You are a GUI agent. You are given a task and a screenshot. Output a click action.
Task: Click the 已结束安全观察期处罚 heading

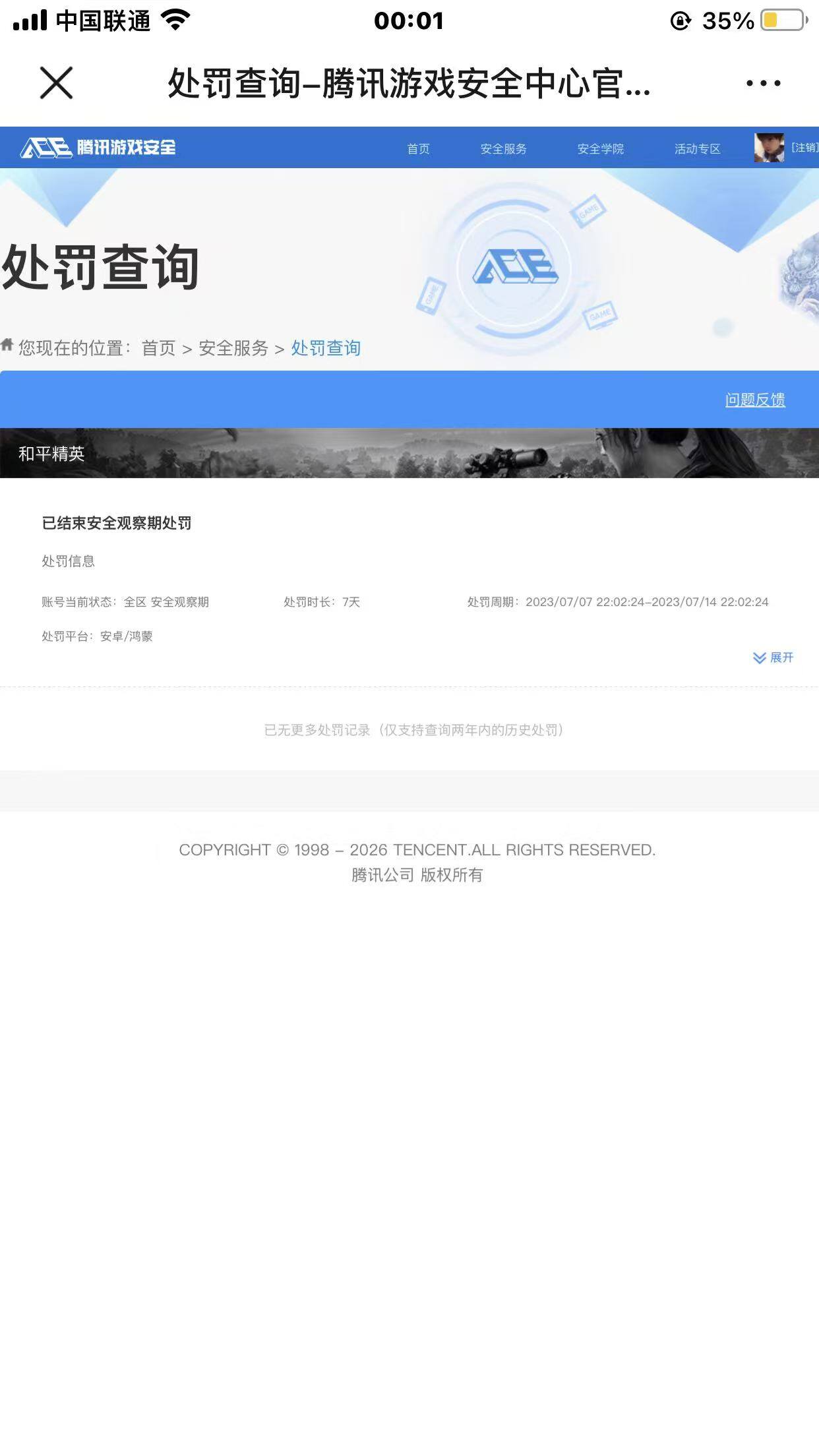click(117, 523)
